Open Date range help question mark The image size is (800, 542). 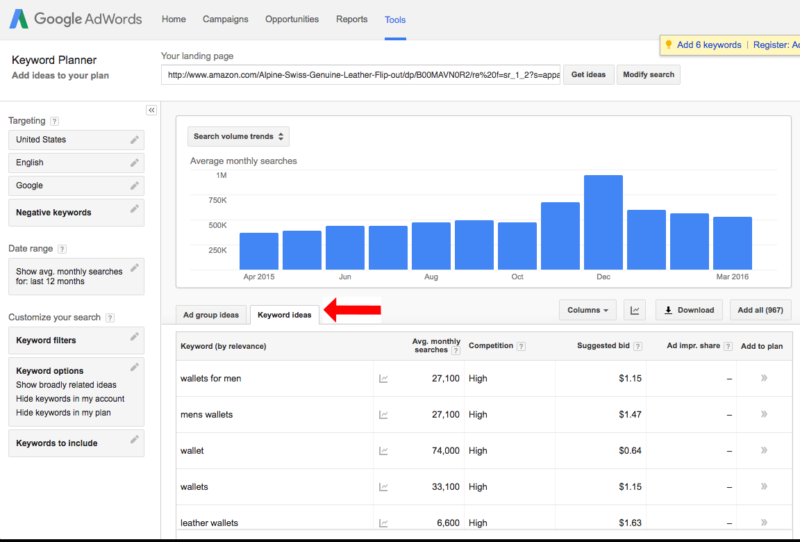click(62, 249)
